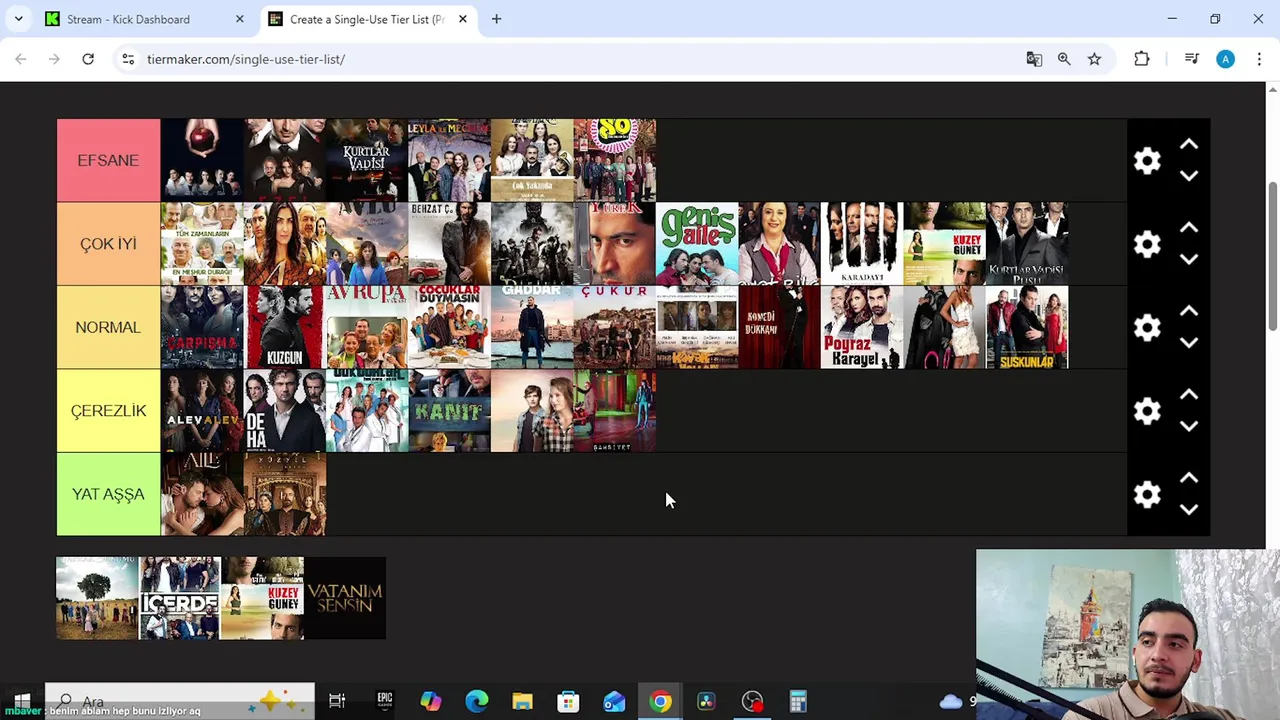This screenshot has width=1280, height=720.
Task: Click the Google Translate icon in address bar
Action: [x=1034, y=59]
